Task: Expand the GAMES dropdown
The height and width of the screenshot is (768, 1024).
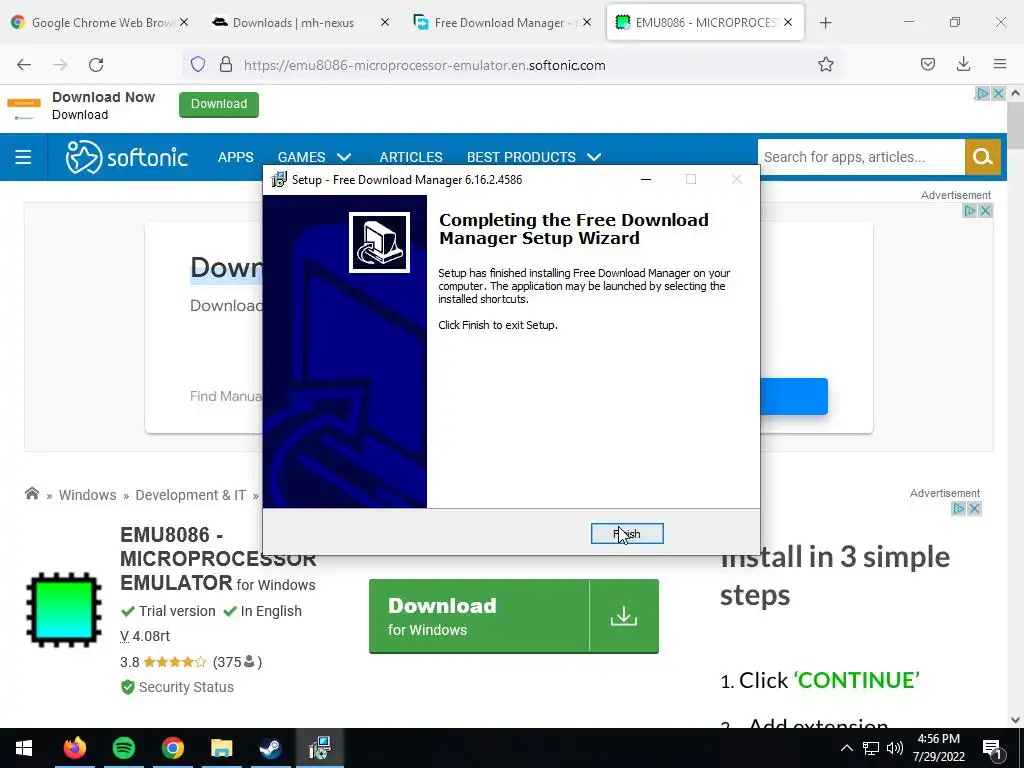Action: pyautogui.click(x=314, y=157)
